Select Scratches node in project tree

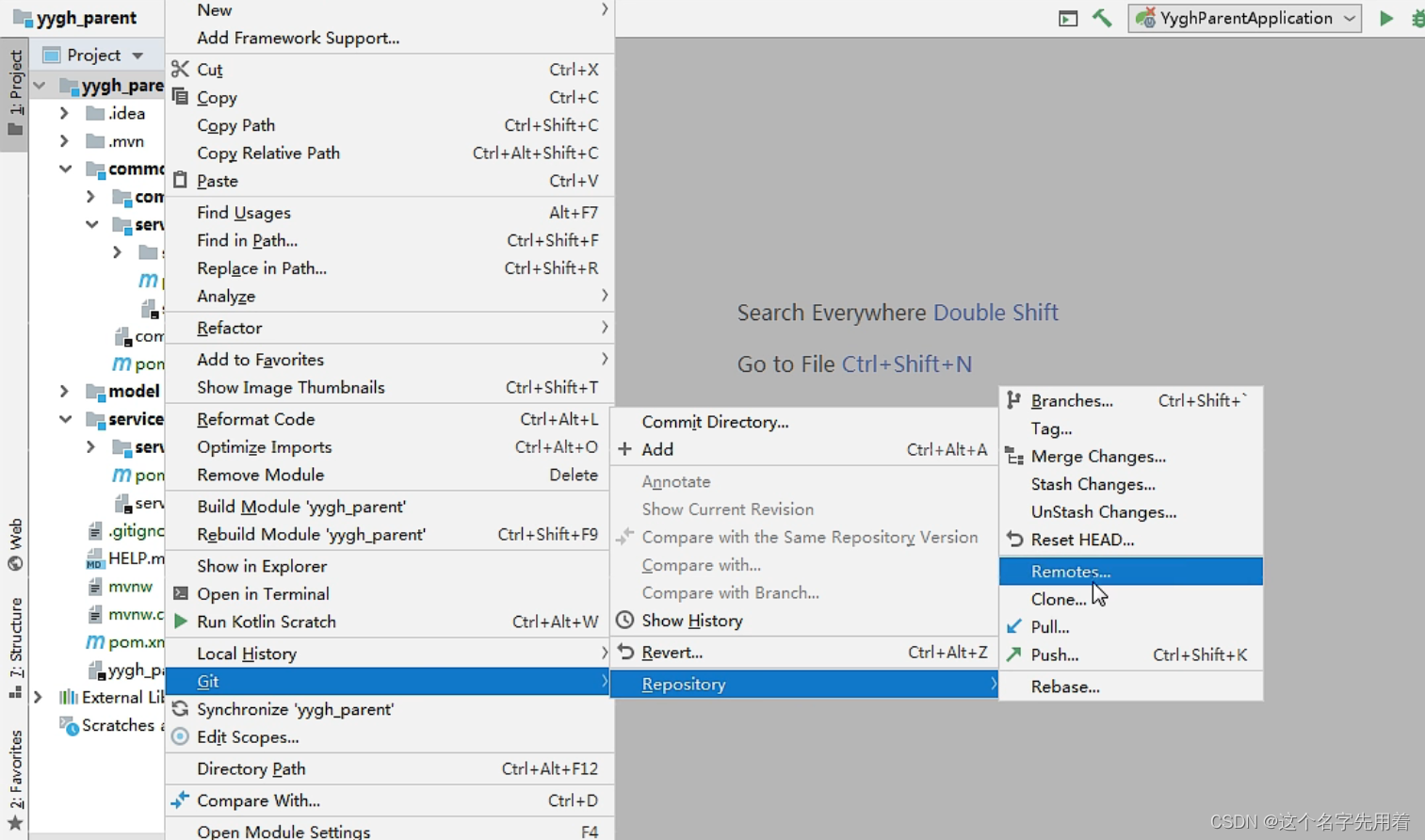(x=111, y=725)
